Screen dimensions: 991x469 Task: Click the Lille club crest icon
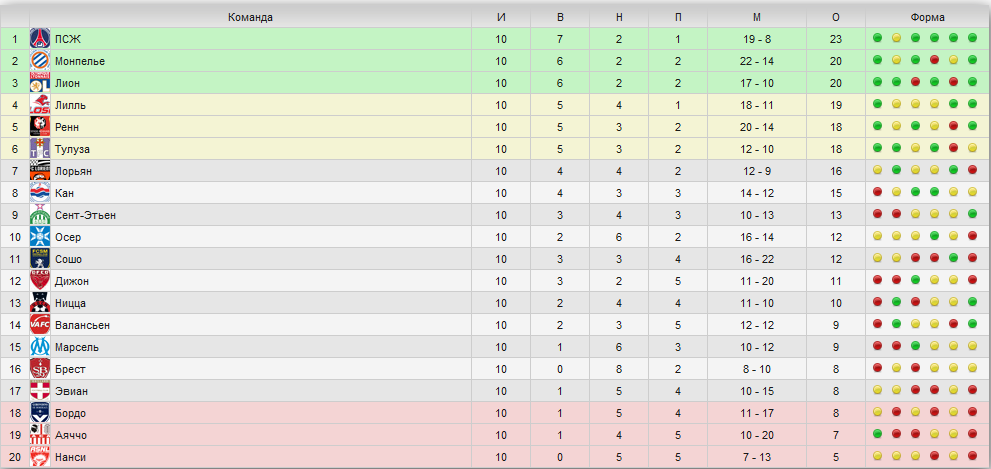coord(40,106)
